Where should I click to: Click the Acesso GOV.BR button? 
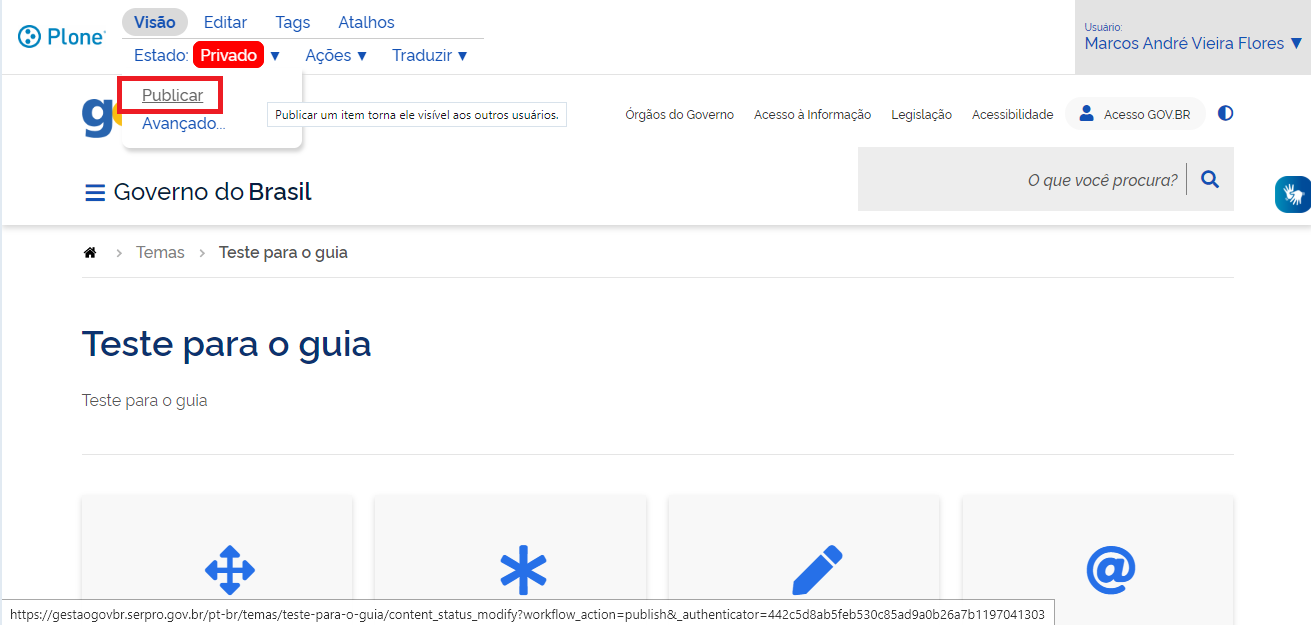(1135, 114)
